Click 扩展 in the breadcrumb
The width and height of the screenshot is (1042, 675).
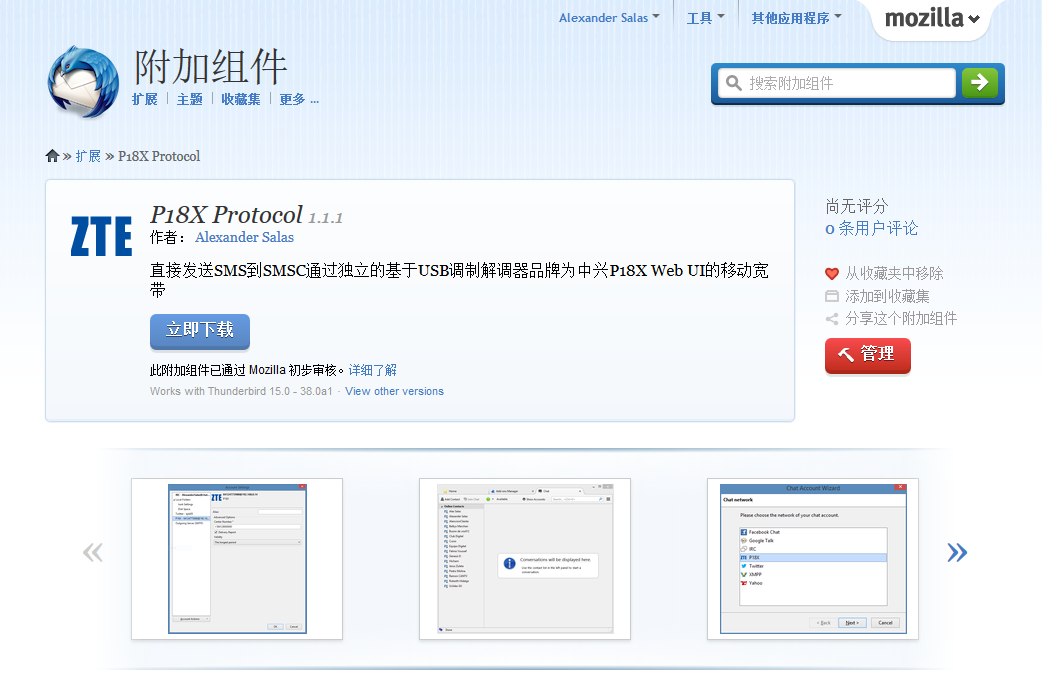[x=88, y=156]
